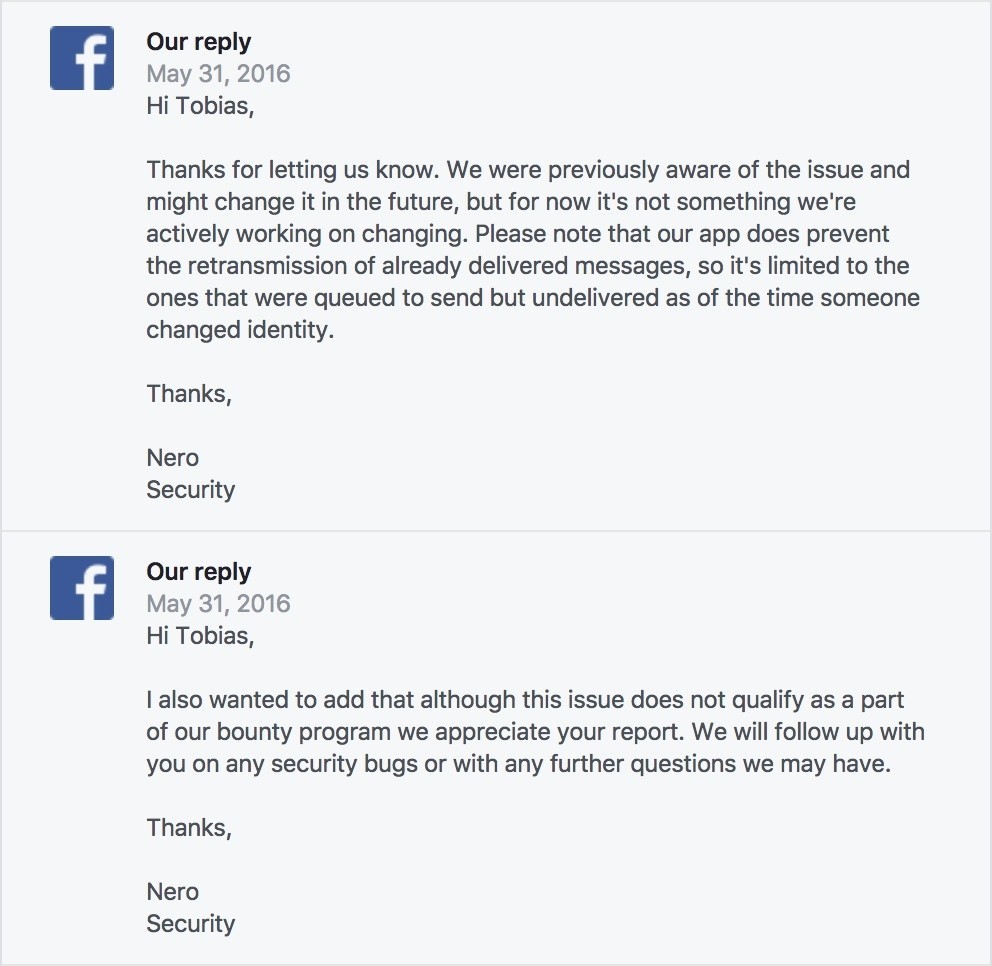The width and height of the screenshot is (992, 966).
Task: Click the "Security" signature line of the second reply
Action: [190, 924]
